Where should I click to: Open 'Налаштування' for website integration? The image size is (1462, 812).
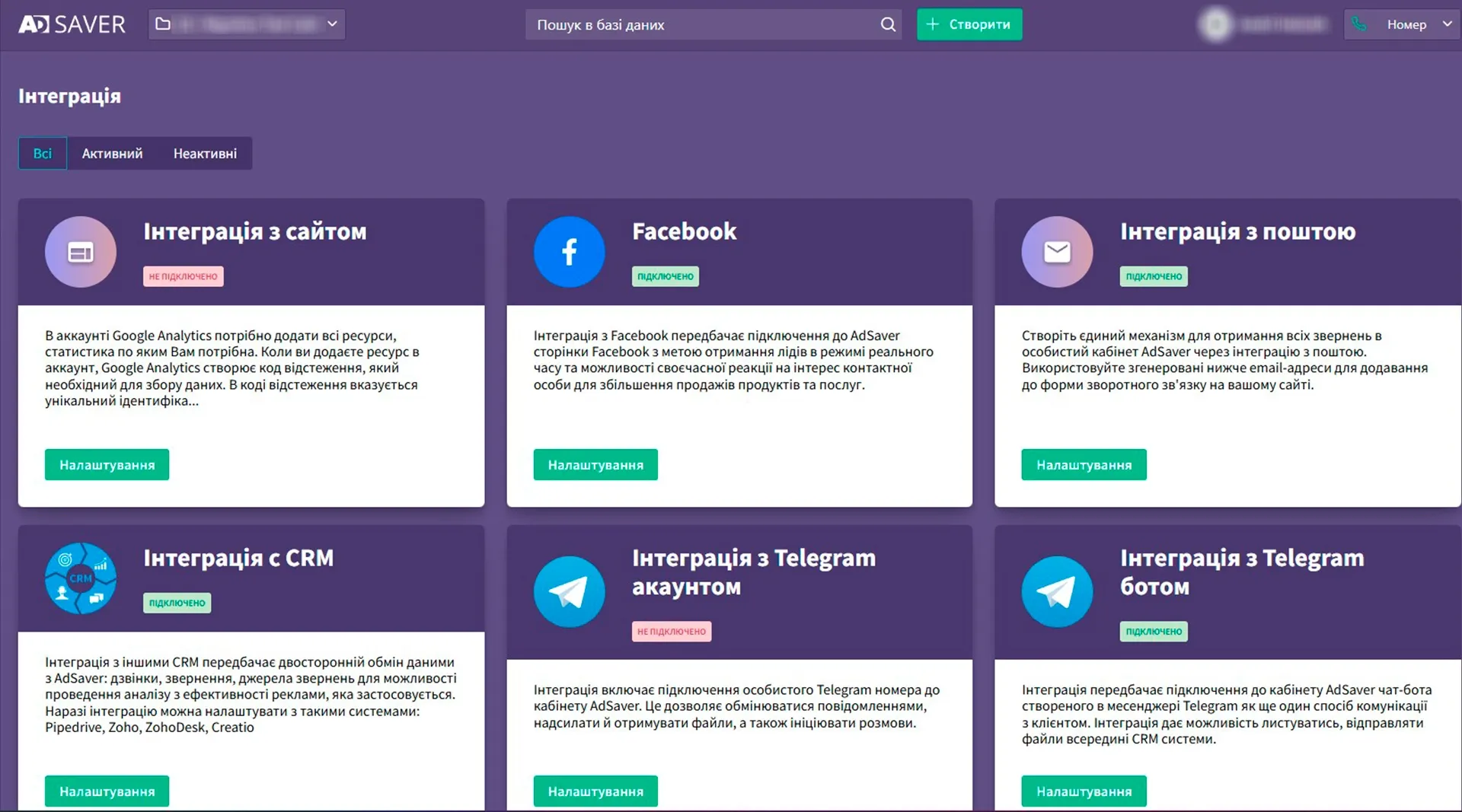point(107,465)
